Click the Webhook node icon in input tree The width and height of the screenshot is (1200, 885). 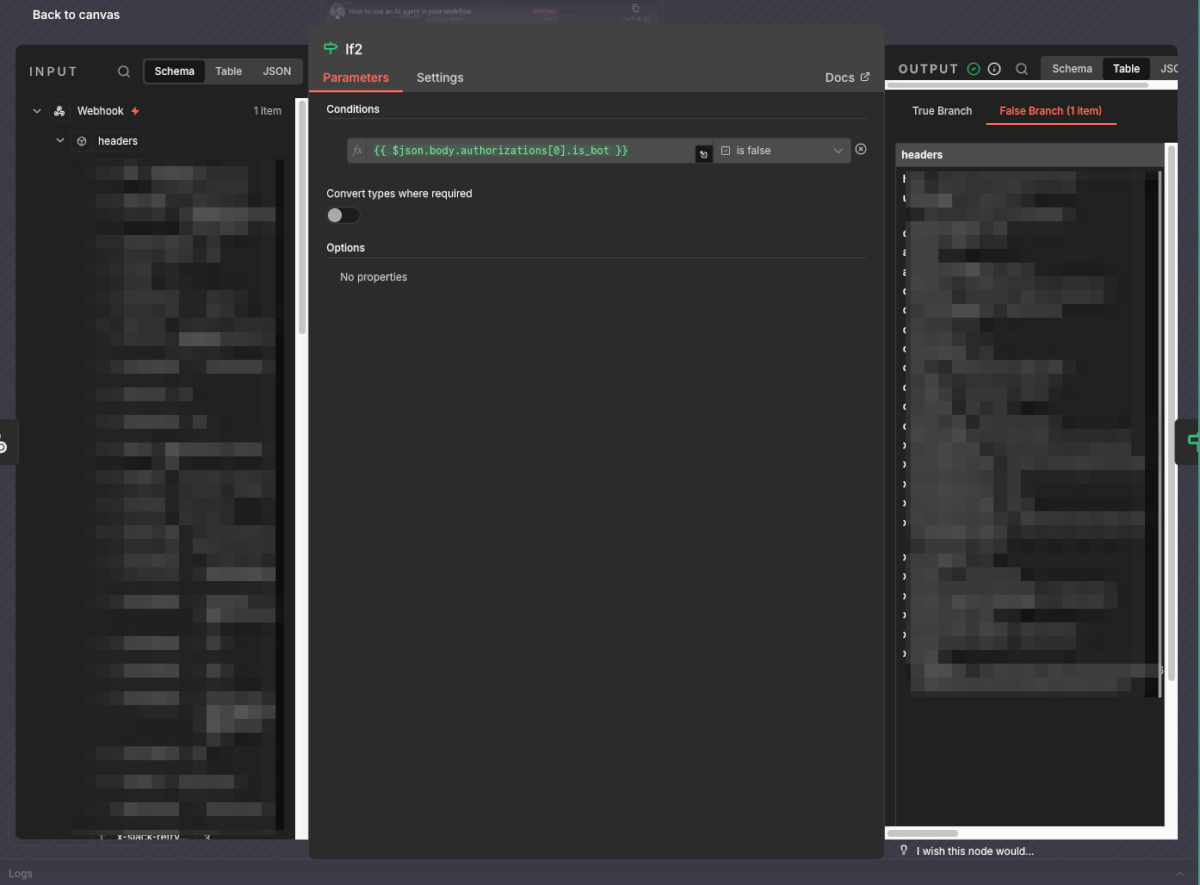[59, 111]
